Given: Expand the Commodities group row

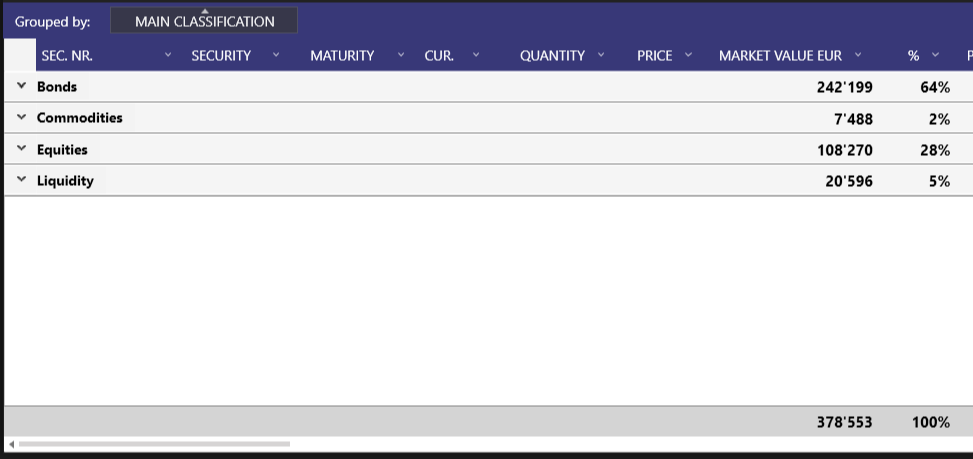Looking at the screenshot, I should tap(22, 117).
